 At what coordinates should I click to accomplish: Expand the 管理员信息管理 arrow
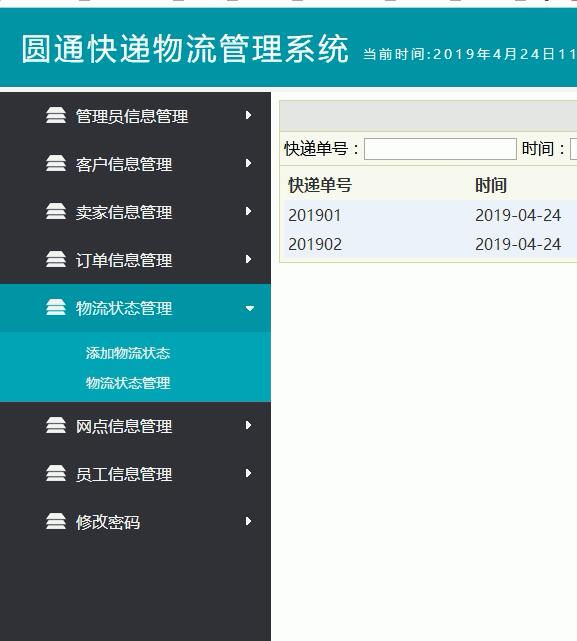pyautogui.click(x=248, y=115)
